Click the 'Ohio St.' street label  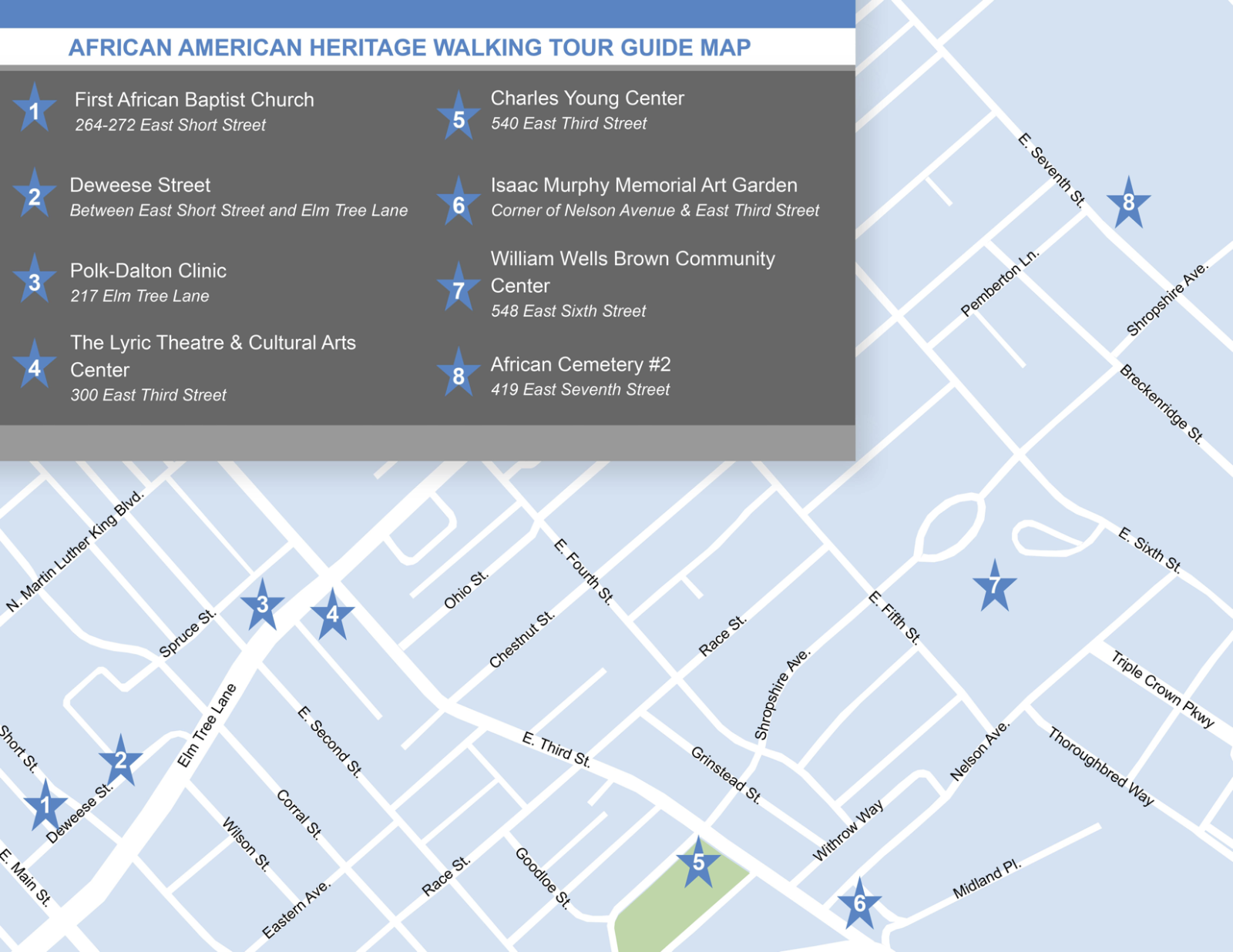tap(466, 590)
